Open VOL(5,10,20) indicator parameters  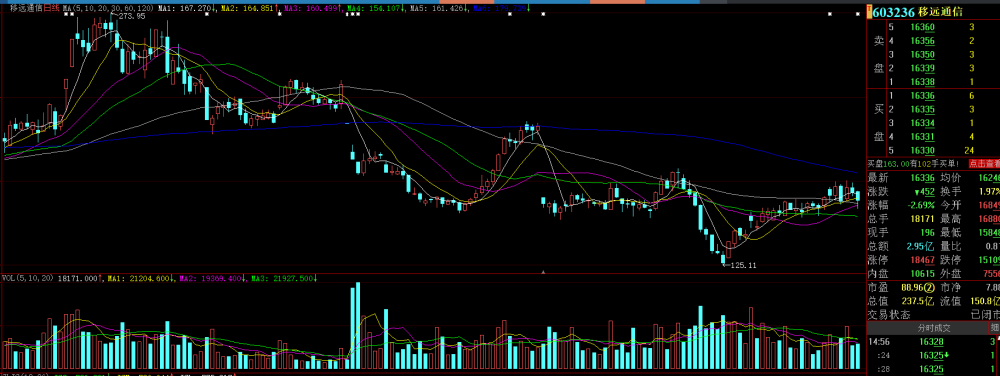pyautogui.click(x=27, y=278)
